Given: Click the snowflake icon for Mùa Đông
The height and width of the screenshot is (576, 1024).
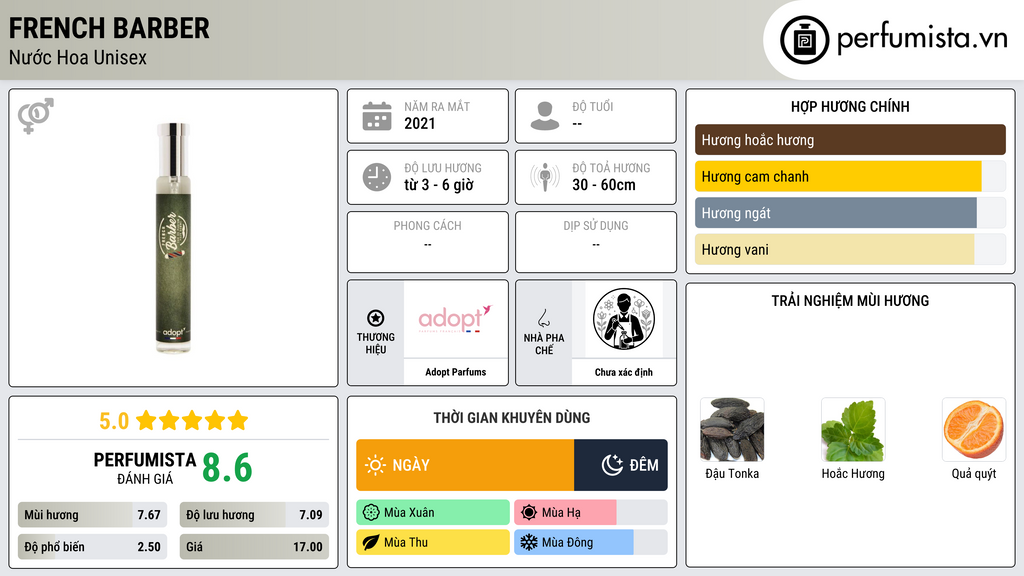Looking at the screenshot, I should (528, 542).
